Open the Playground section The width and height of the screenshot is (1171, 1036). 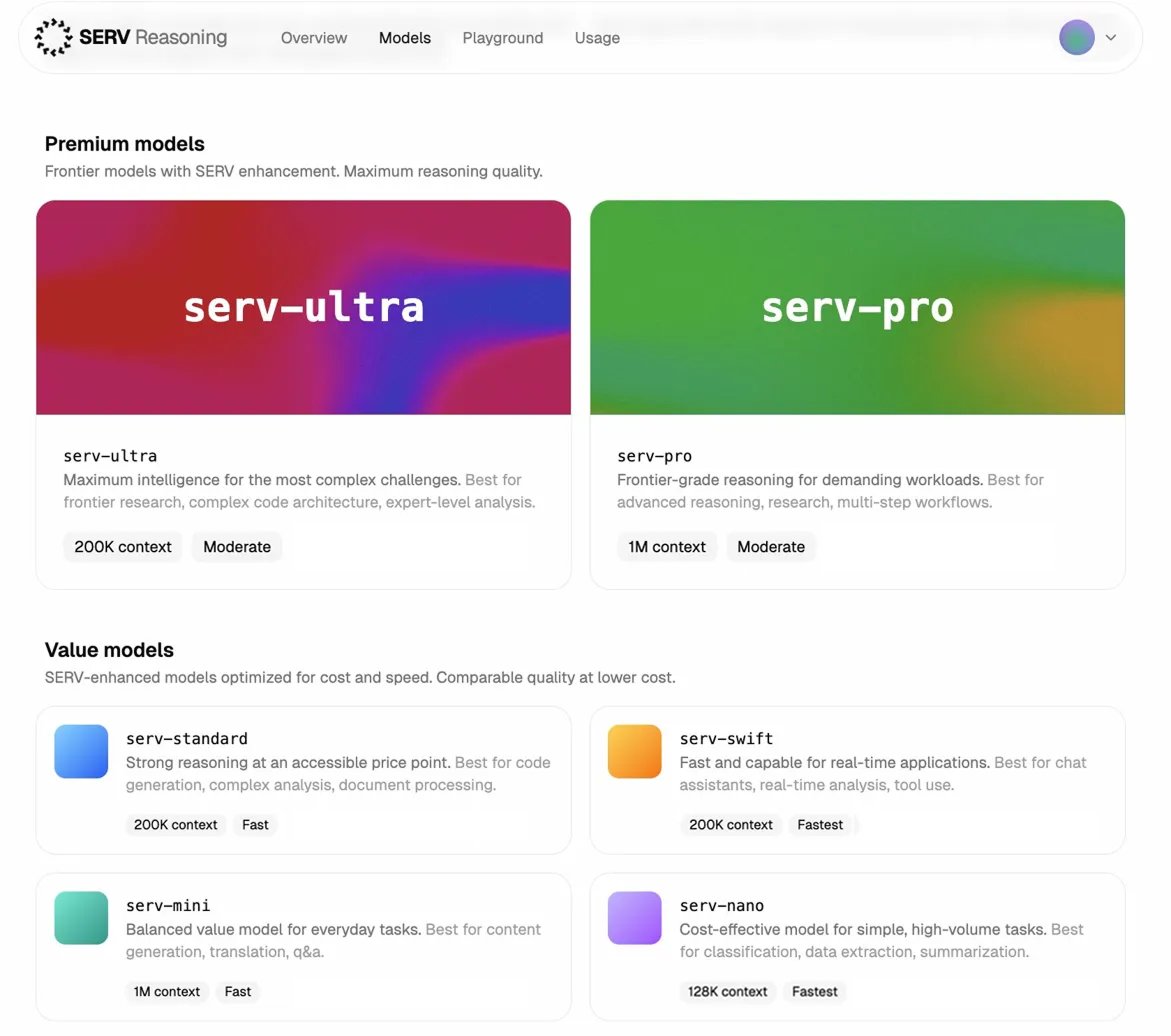pyautogui.click(x=502, y=38)
